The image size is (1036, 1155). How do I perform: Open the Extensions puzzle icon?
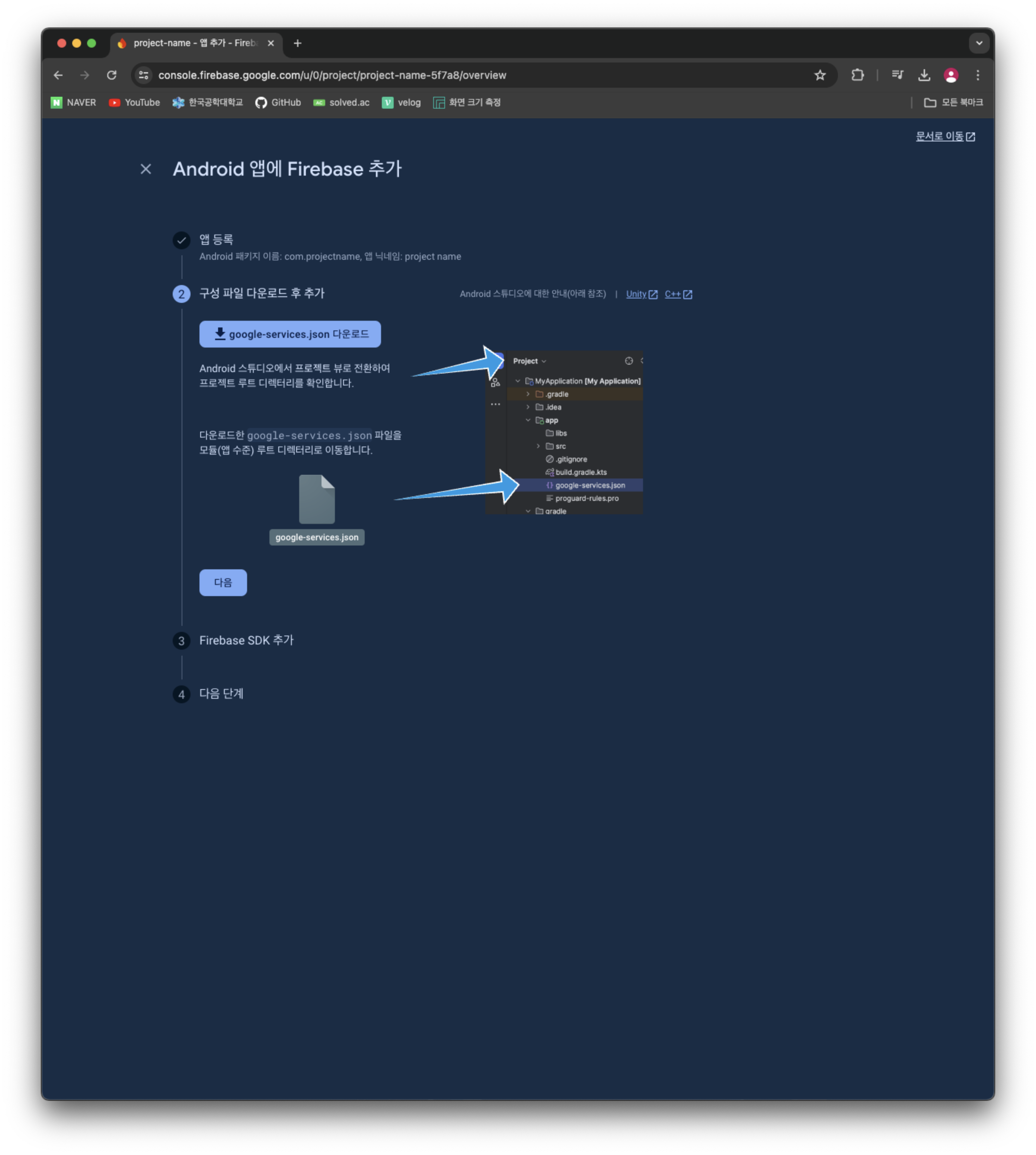pos(857,75)
